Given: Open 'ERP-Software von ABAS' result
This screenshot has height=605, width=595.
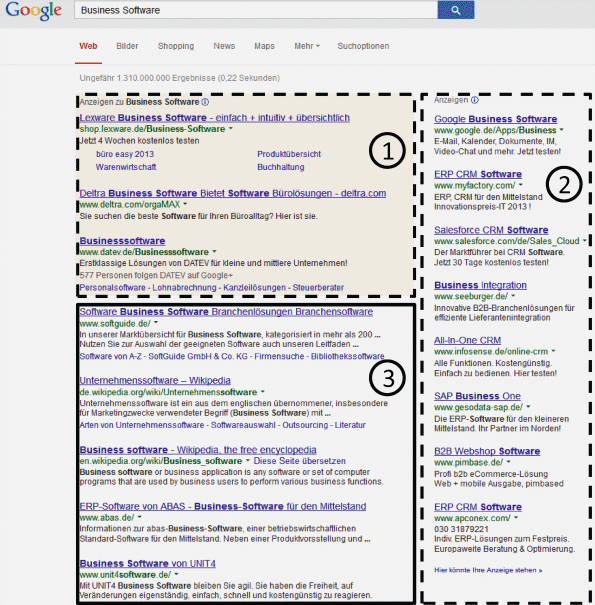Looking at the screenshot, I should coord(223,506).
